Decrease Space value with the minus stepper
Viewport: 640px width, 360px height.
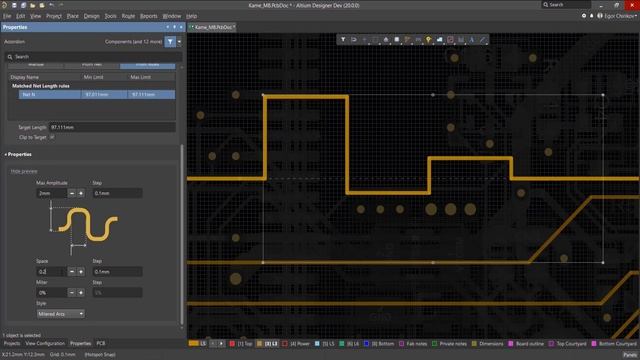72,271
